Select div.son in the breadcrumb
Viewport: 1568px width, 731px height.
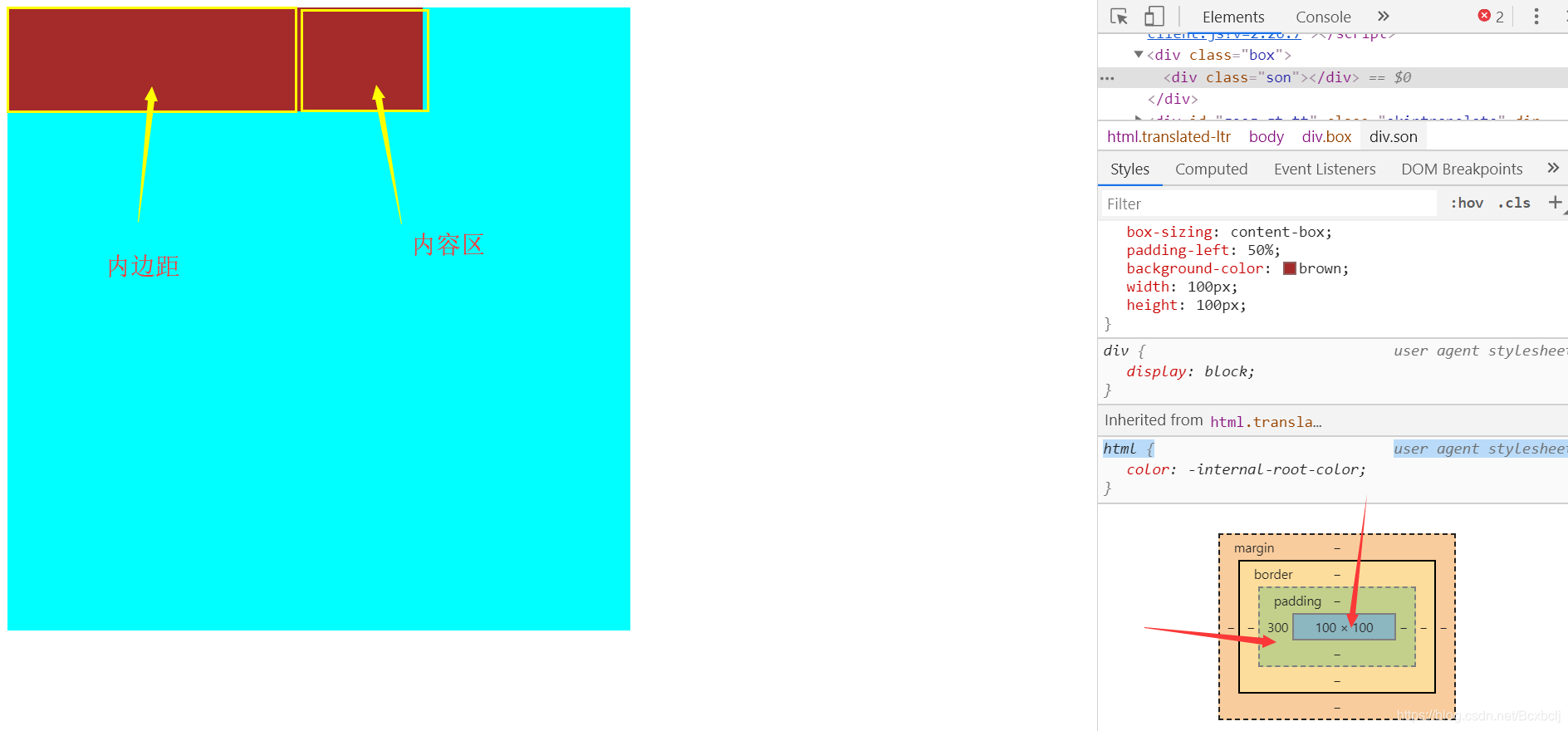click(1394, 137)
